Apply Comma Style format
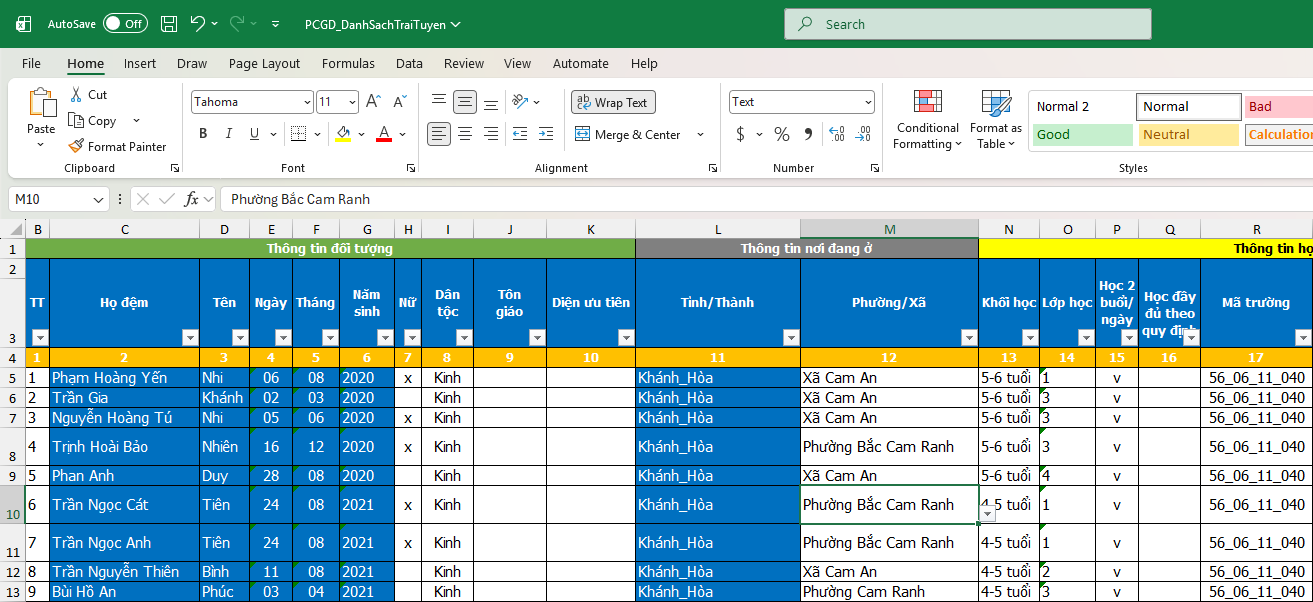The image size is (1313, 602). [x=808, y=134]
